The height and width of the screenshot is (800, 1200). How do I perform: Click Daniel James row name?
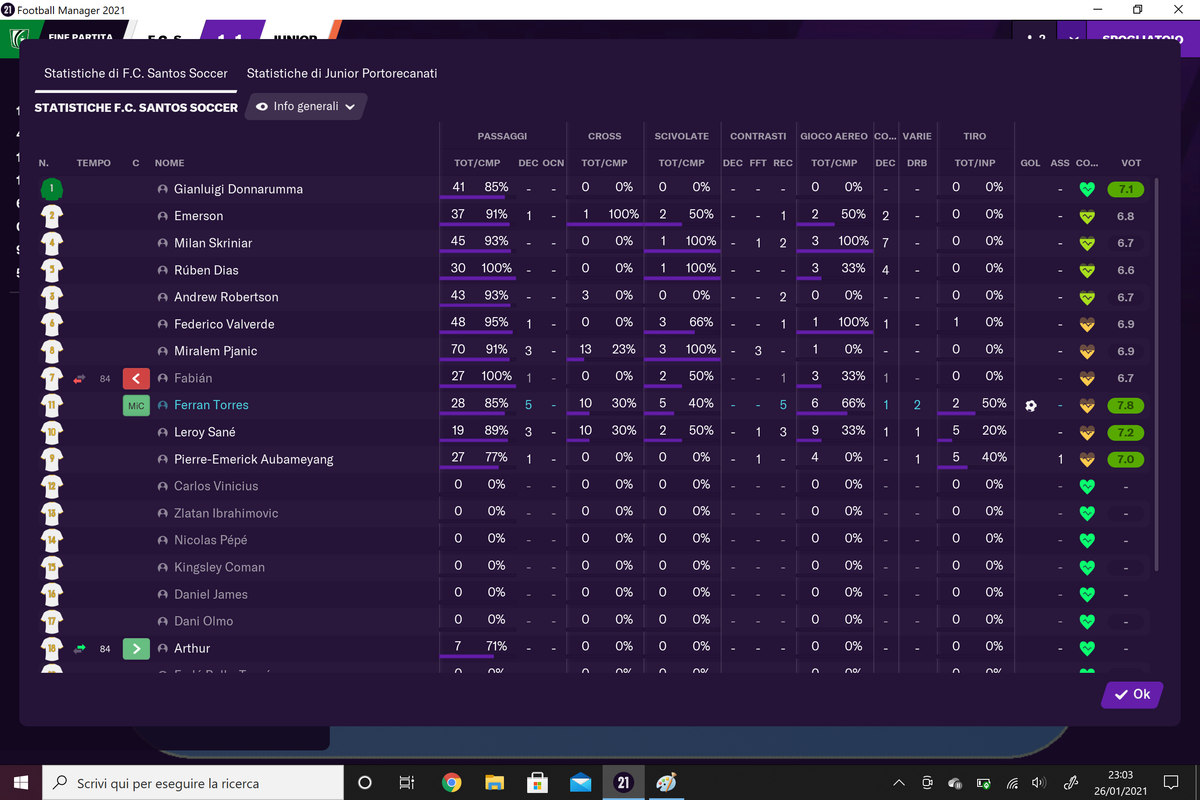click(211, 594)
